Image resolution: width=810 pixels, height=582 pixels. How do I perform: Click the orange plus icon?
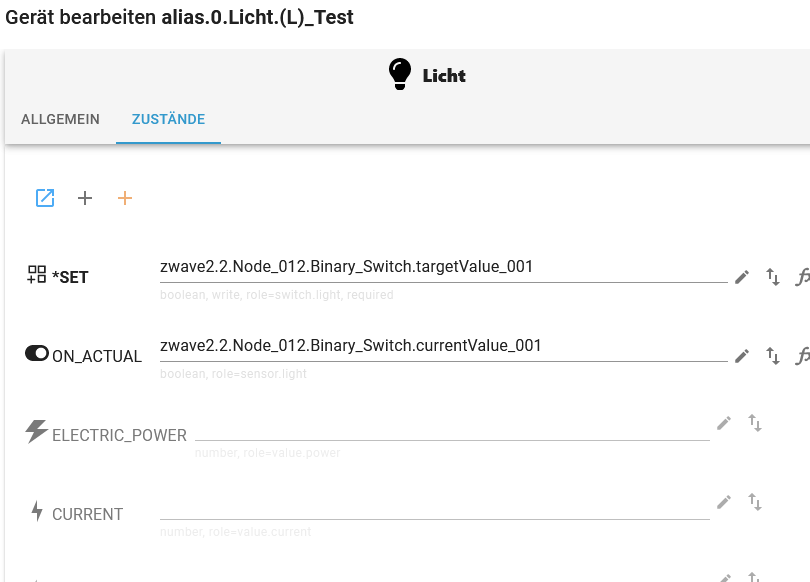125,198
